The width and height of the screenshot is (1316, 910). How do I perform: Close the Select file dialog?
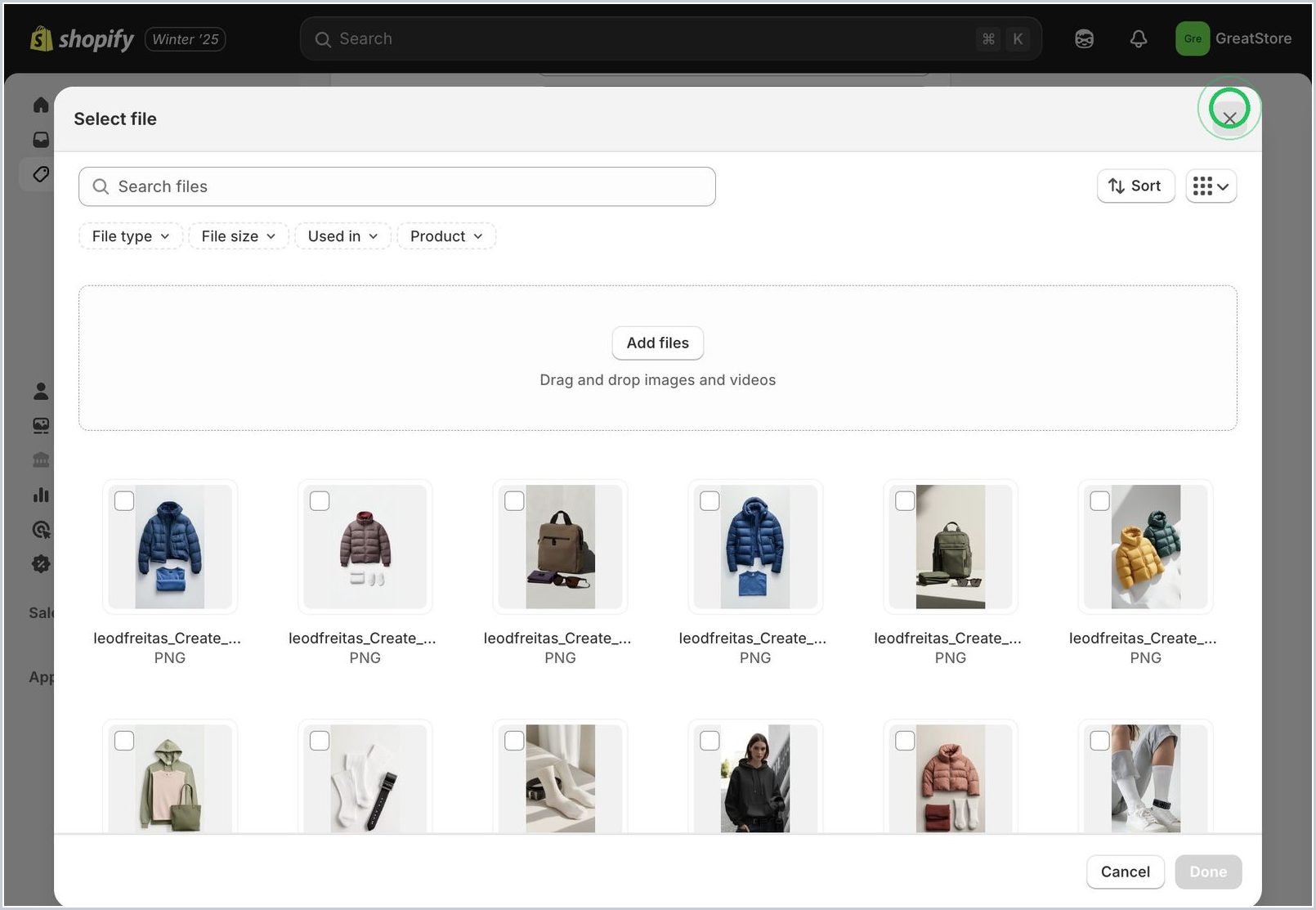pos(1229,119)
